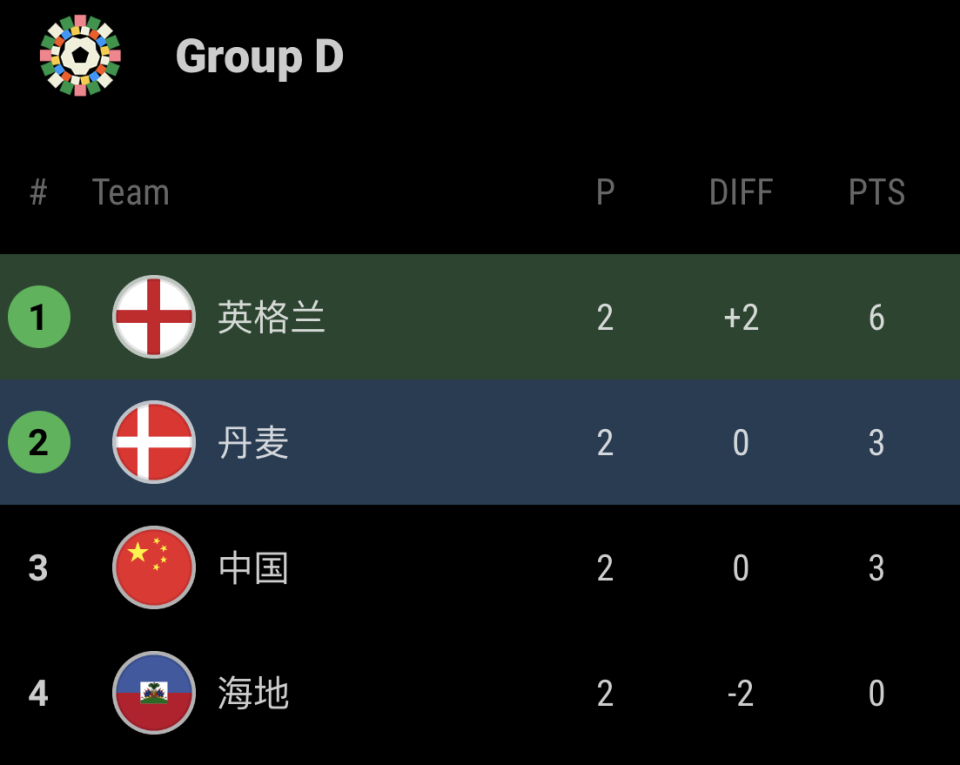
Task: Click the rank 3 position number
Action: [x=39, y=568]
